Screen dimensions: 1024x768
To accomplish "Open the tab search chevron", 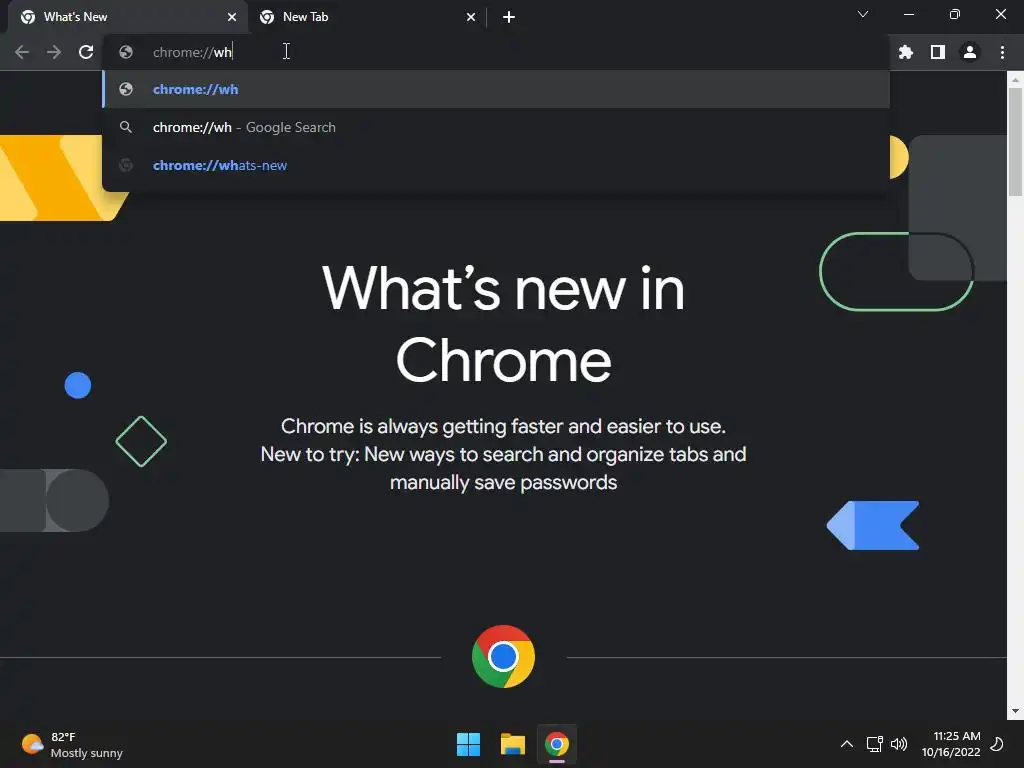I will point(863,14).
